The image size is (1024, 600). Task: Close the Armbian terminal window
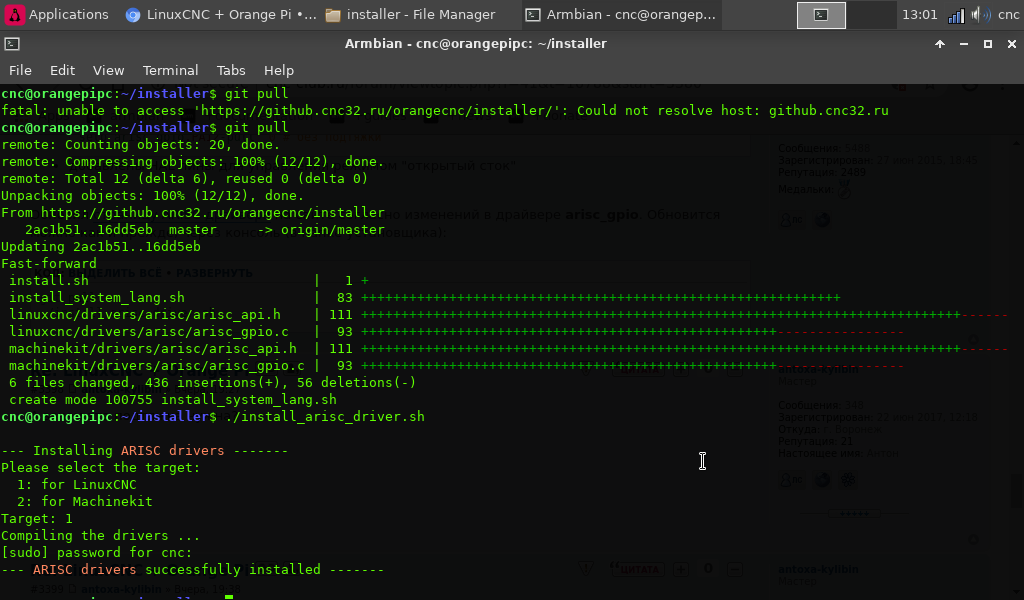pos(1010,44)
